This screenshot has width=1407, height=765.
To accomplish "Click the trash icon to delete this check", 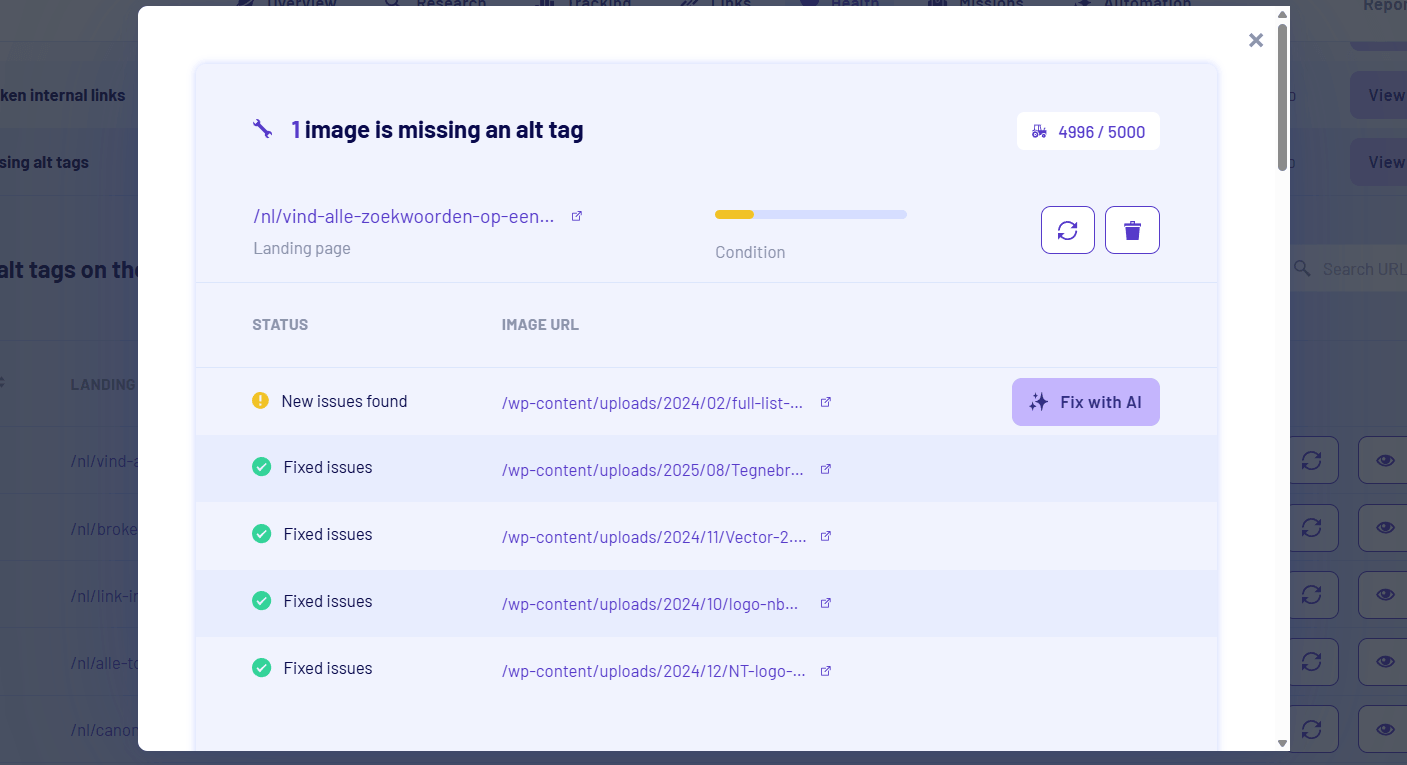I will click(1132, 230).
